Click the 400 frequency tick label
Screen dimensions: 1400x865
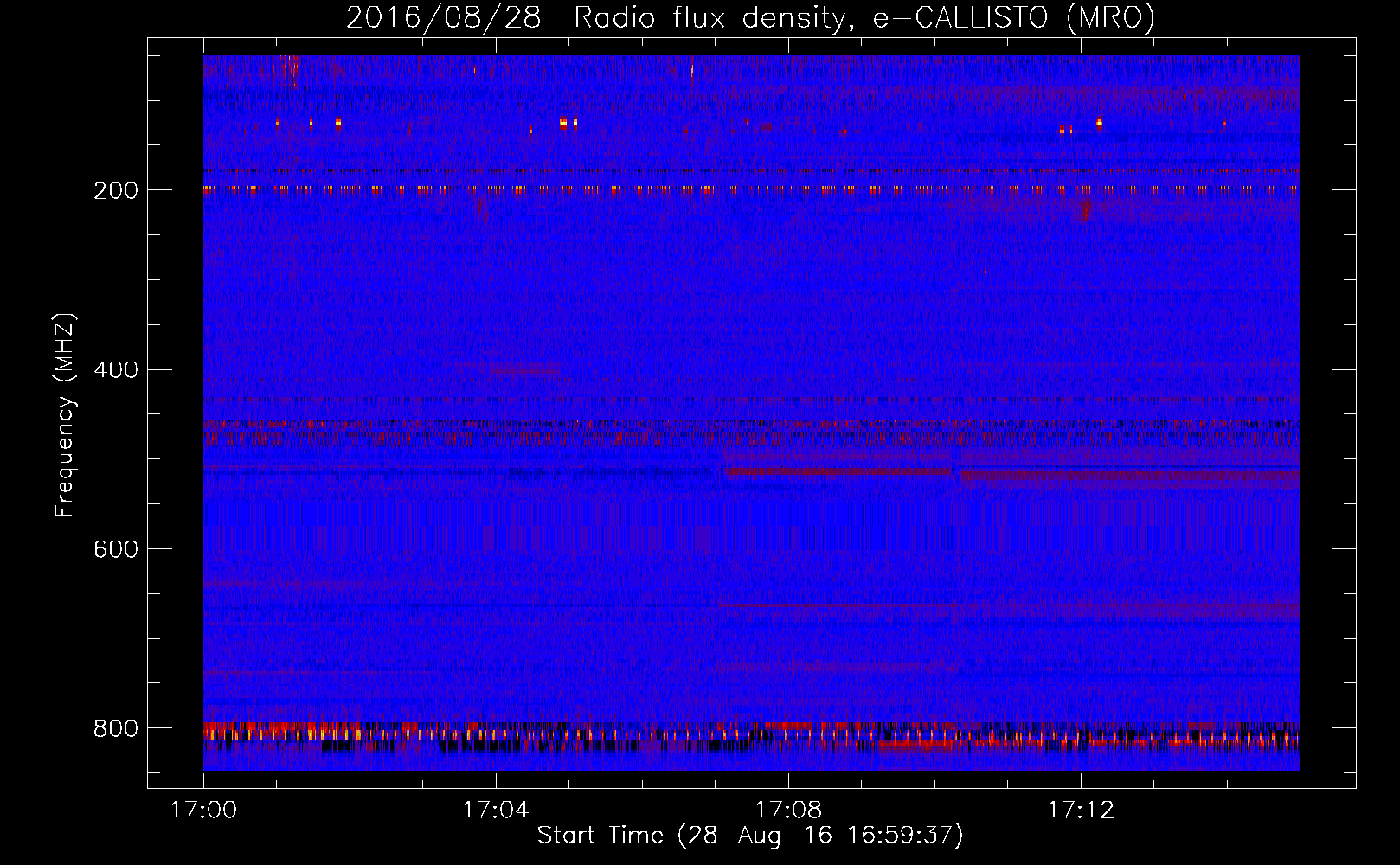coord(115,370)
